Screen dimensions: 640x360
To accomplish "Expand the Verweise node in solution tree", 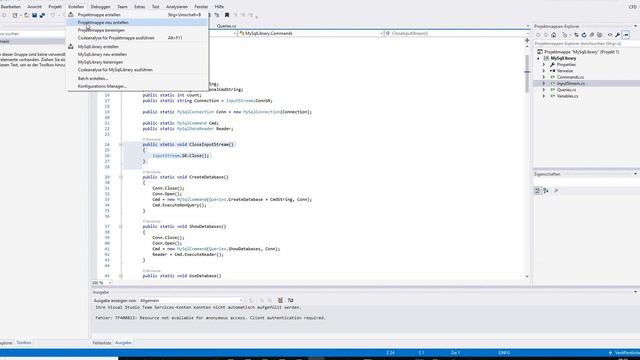I will (544, 71).
